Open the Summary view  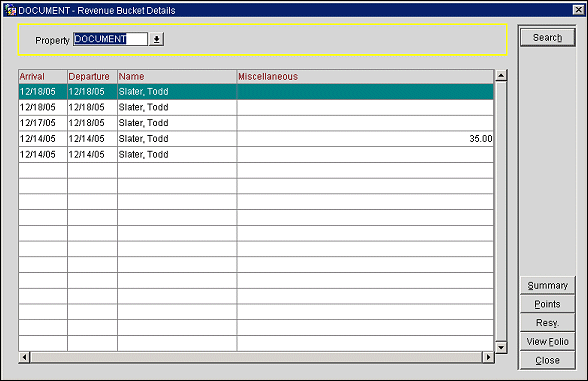[x=548, y=285]
